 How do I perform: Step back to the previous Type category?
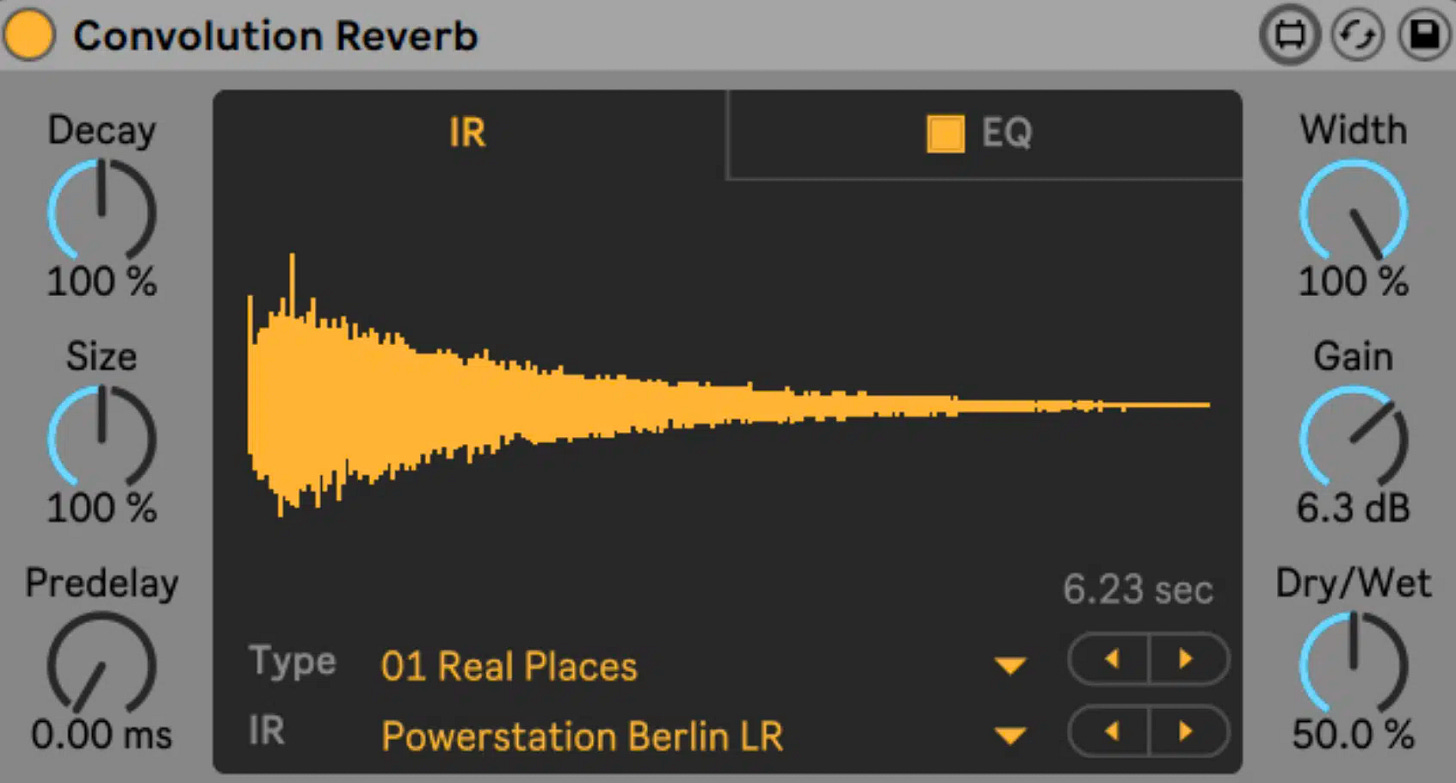pos(1110,660)
